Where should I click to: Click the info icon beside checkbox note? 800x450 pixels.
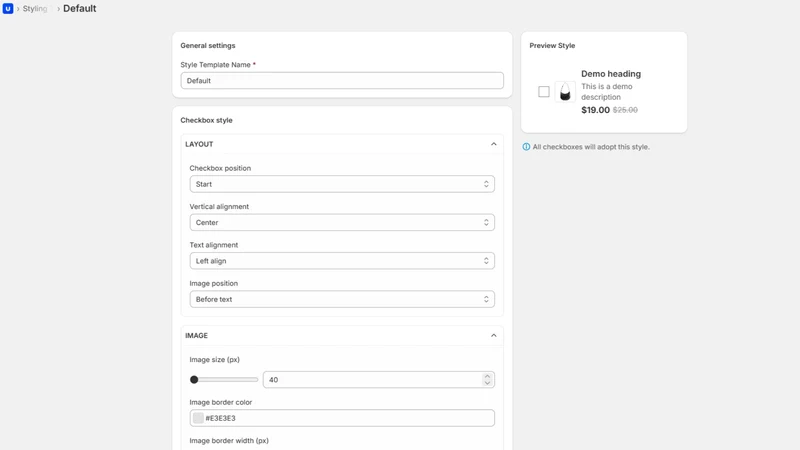(x=526, y=147)
